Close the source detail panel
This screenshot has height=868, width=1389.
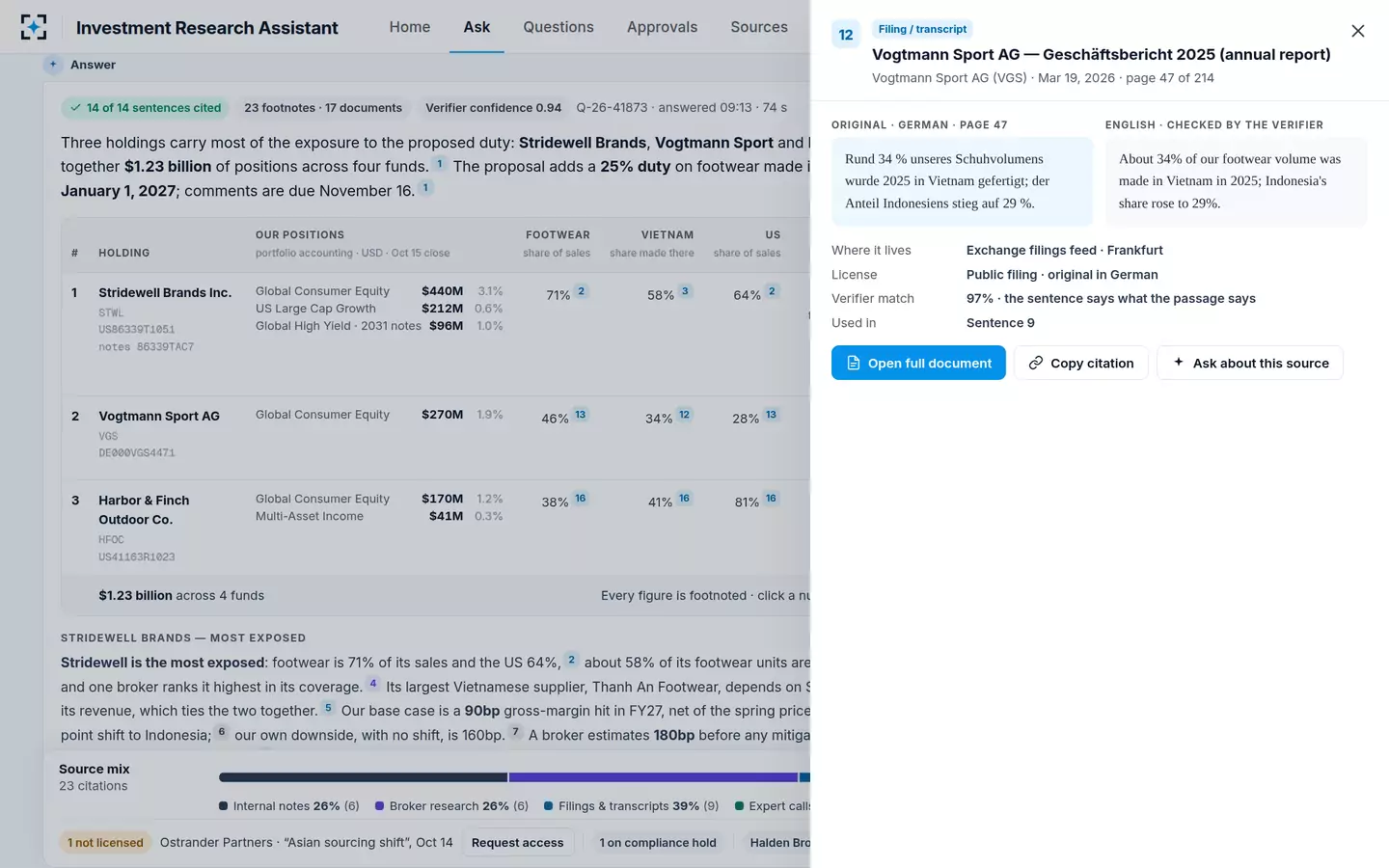(x=1357, y=31)
